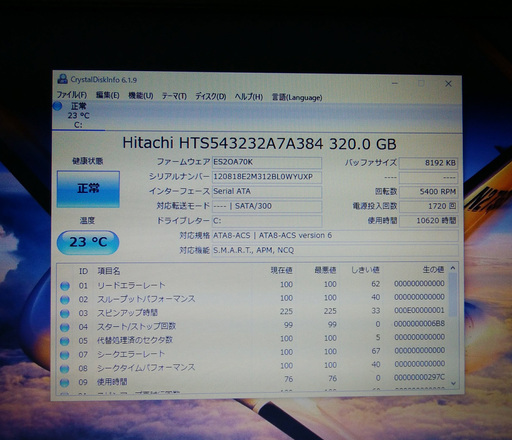512x440 pixels.
Task: Click the status dot for スループットパフォーマンス
Action: pyautogui.click(x=65, y=300)
